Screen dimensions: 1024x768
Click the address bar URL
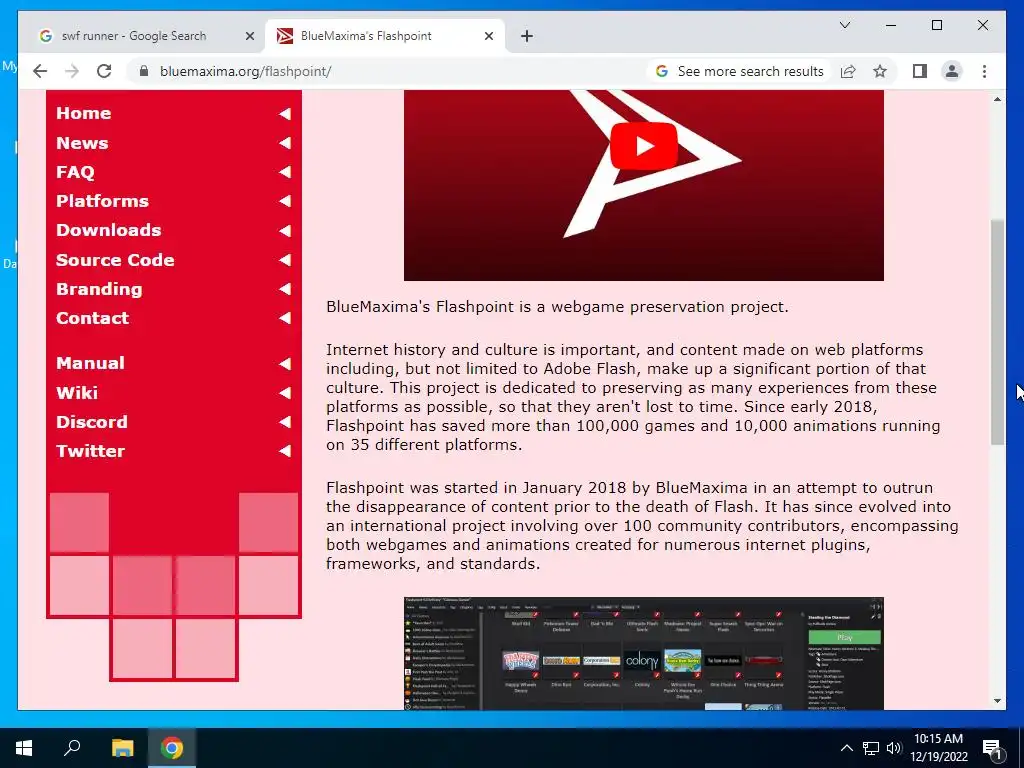(x=246, y=71)
